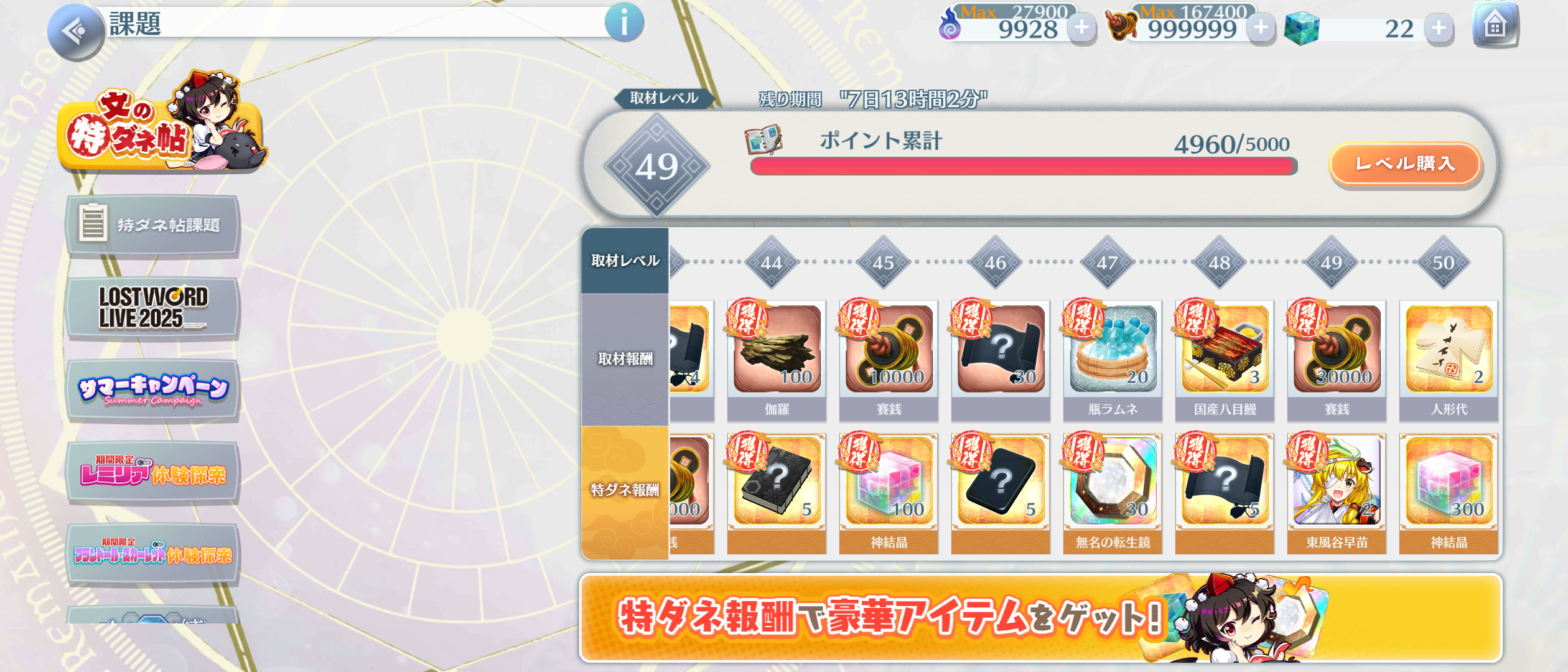Click the red point progress bar
The height and width of the screenshot is (672, 1568).
(1024, 166)
